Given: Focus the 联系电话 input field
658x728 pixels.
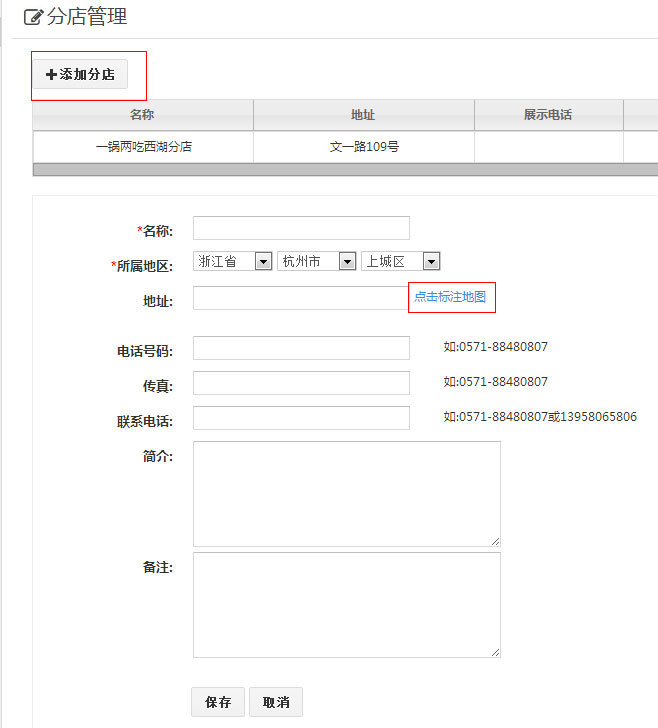Looking at the screenshot, I should (301, 418).
